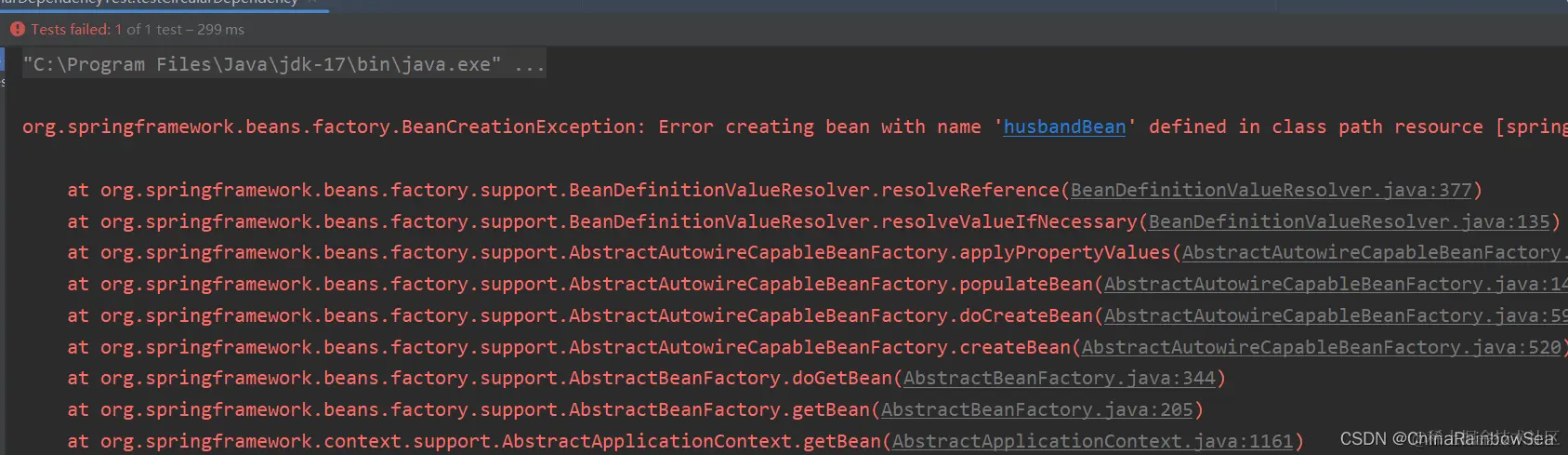The image size is (1568, 455).
Task: Click the populateBean stack trace method text
Action: (1025, 284)
